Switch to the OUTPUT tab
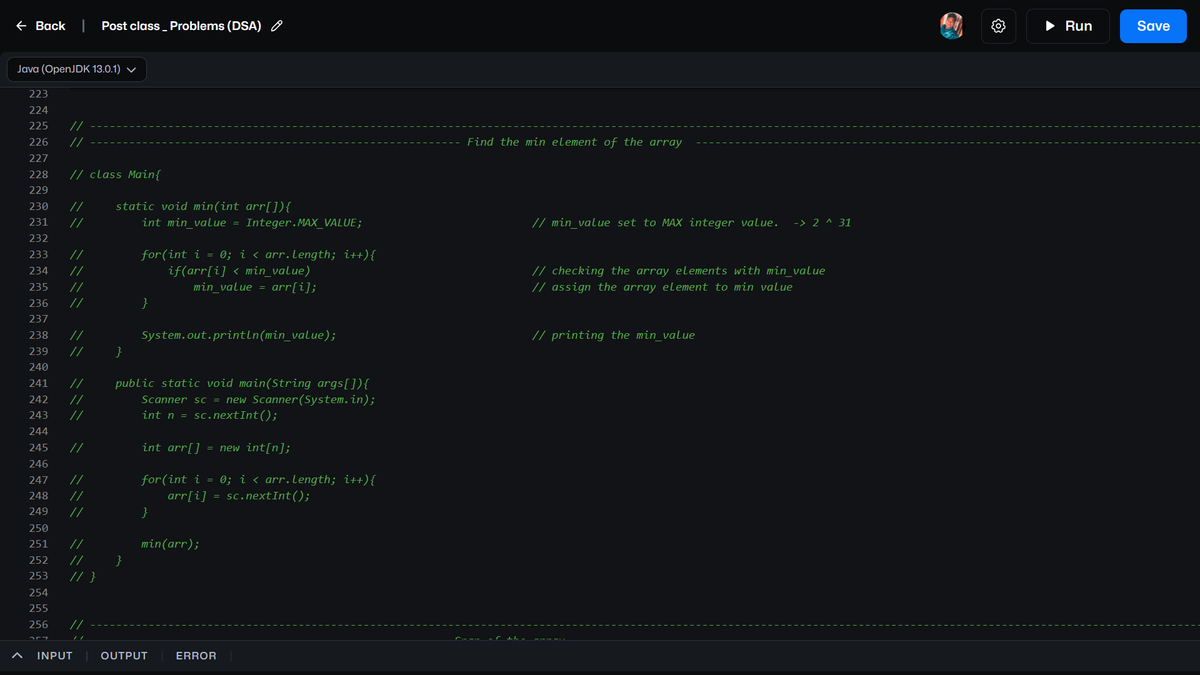This screenshot has height=675, width=1200. (x=124, y=656)
